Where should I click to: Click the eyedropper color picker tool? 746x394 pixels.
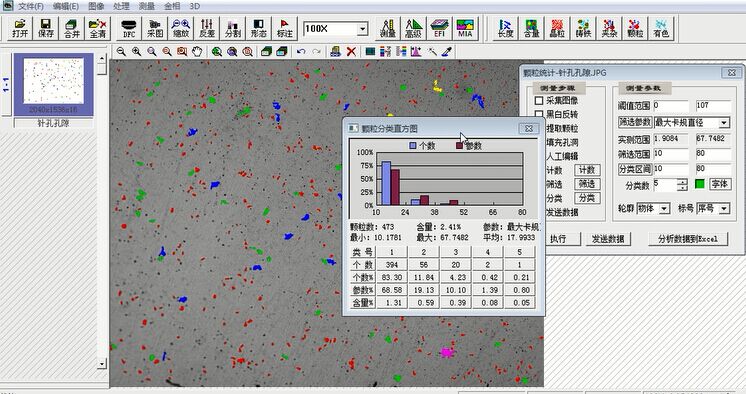click(x=446, y=51)
